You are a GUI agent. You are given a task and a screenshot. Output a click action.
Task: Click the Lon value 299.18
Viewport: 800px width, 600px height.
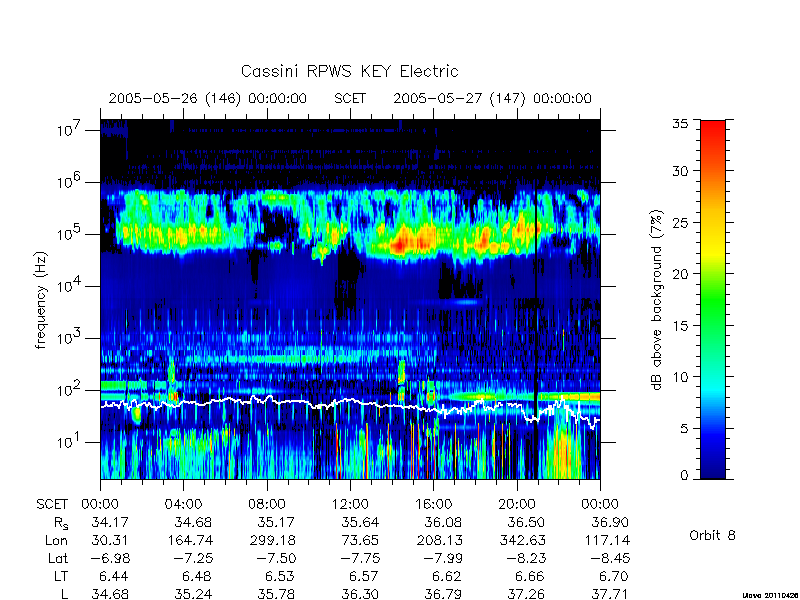pyautogui.click(x=272, y=540)
